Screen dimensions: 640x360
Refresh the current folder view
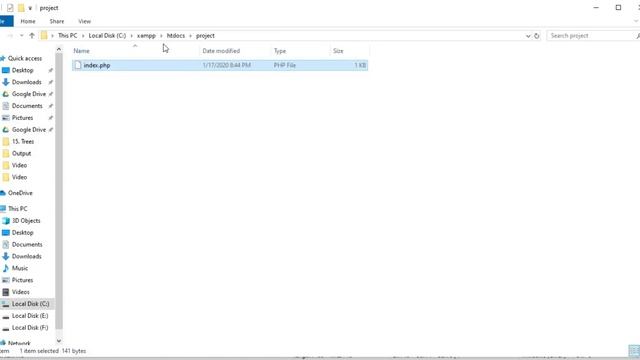tap(537, 36)
